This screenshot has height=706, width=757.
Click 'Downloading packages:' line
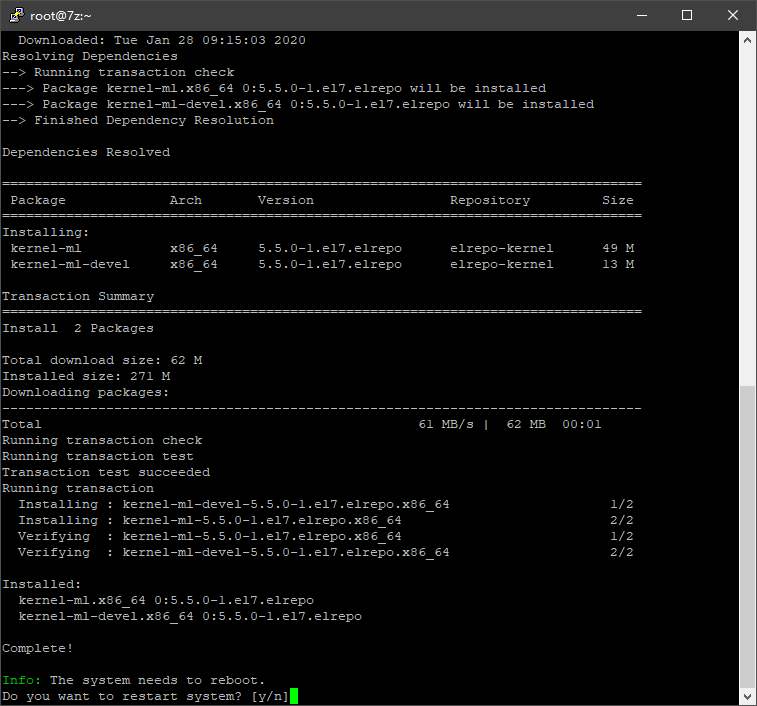[86, 392]
